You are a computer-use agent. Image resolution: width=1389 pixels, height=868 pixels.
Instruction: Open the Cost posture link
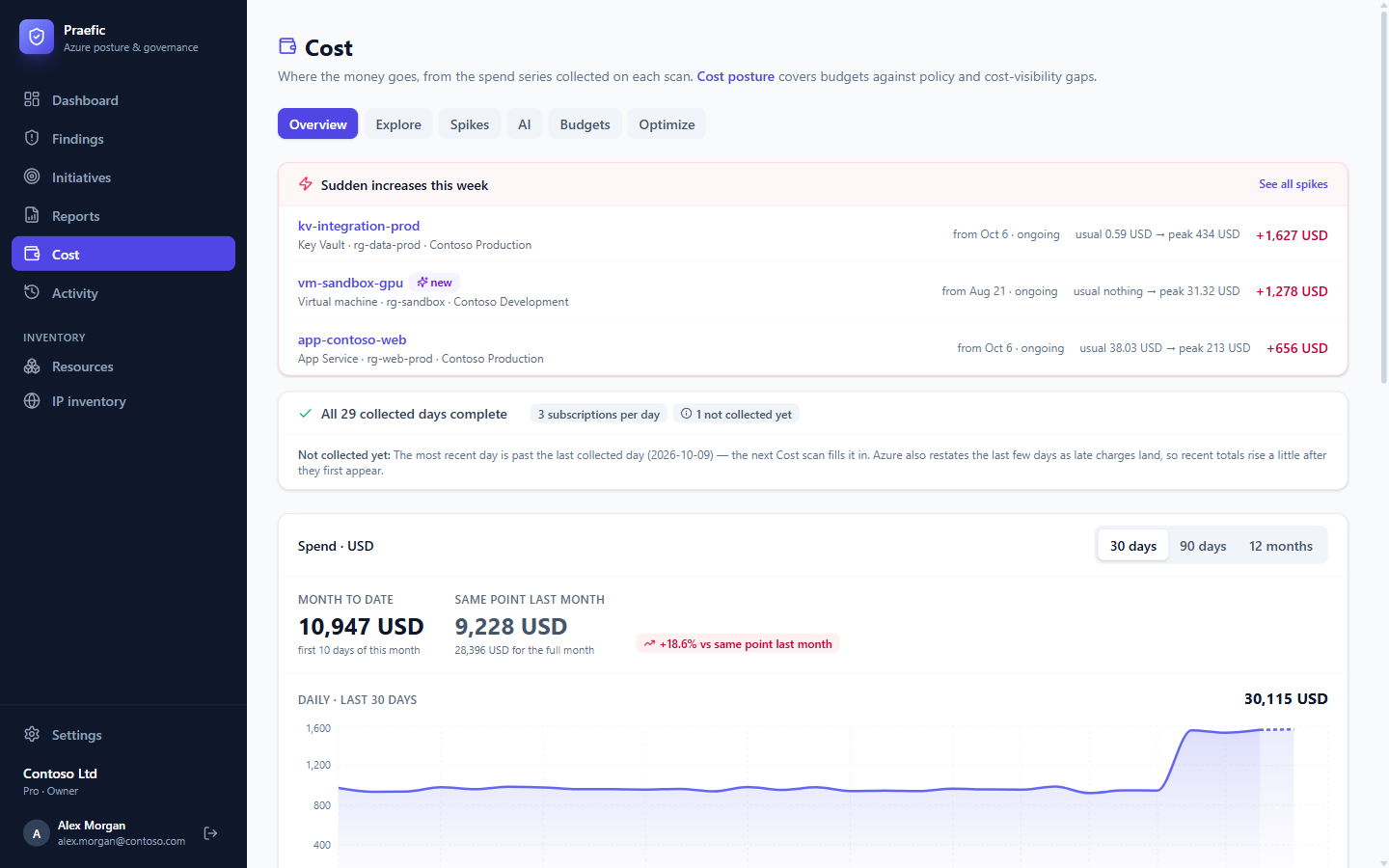[736, 76]
